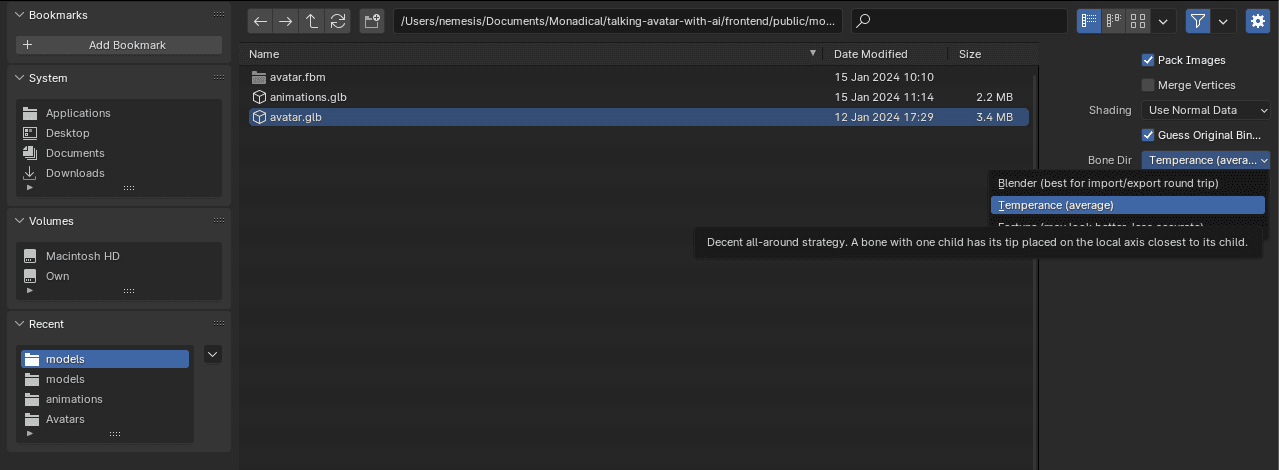Refresh the file list
Image resolution: width=1279 pixels, height=470 pixels.
coord(338,21)
